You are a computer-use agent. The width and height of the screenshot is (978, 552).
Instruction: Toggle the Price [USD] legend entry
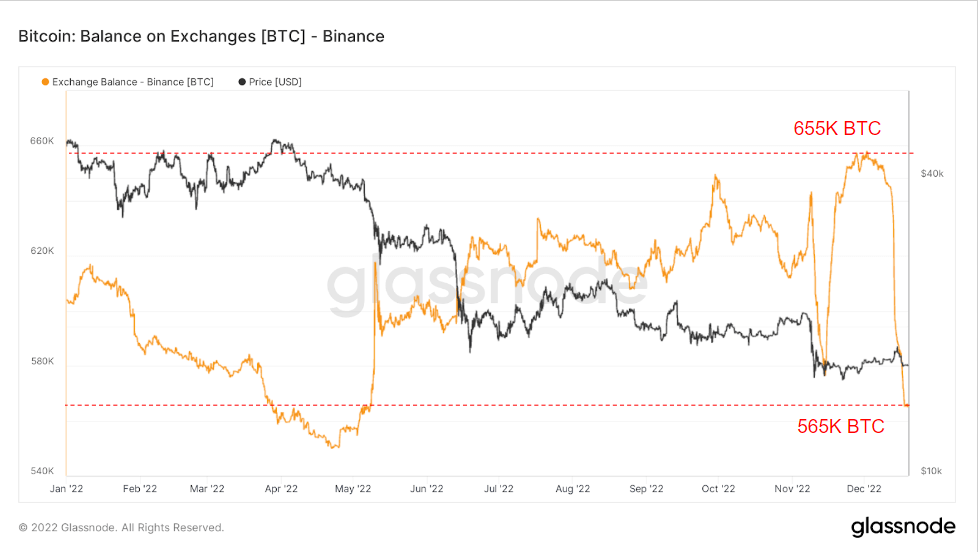270,82
